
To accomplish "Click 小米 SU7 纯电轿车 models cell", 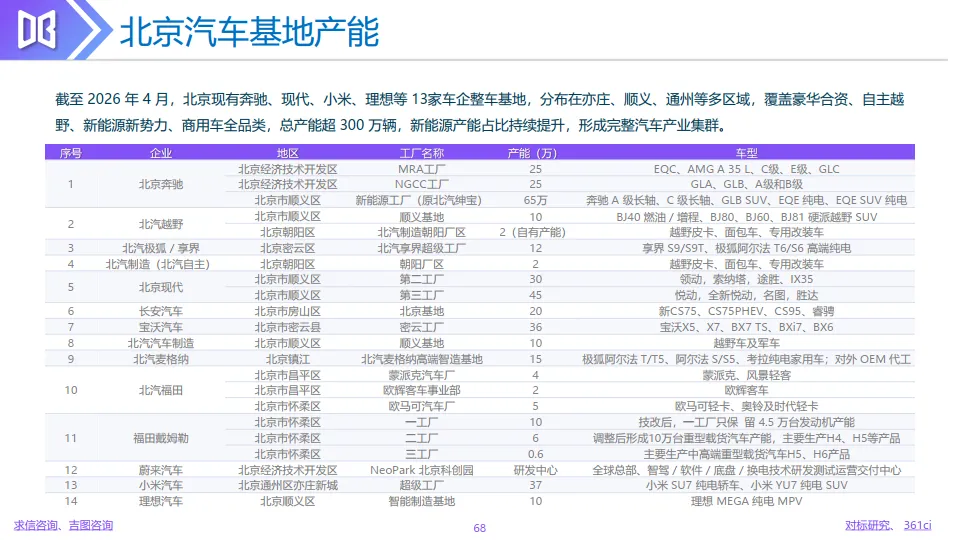I will [x=746, y=485].
